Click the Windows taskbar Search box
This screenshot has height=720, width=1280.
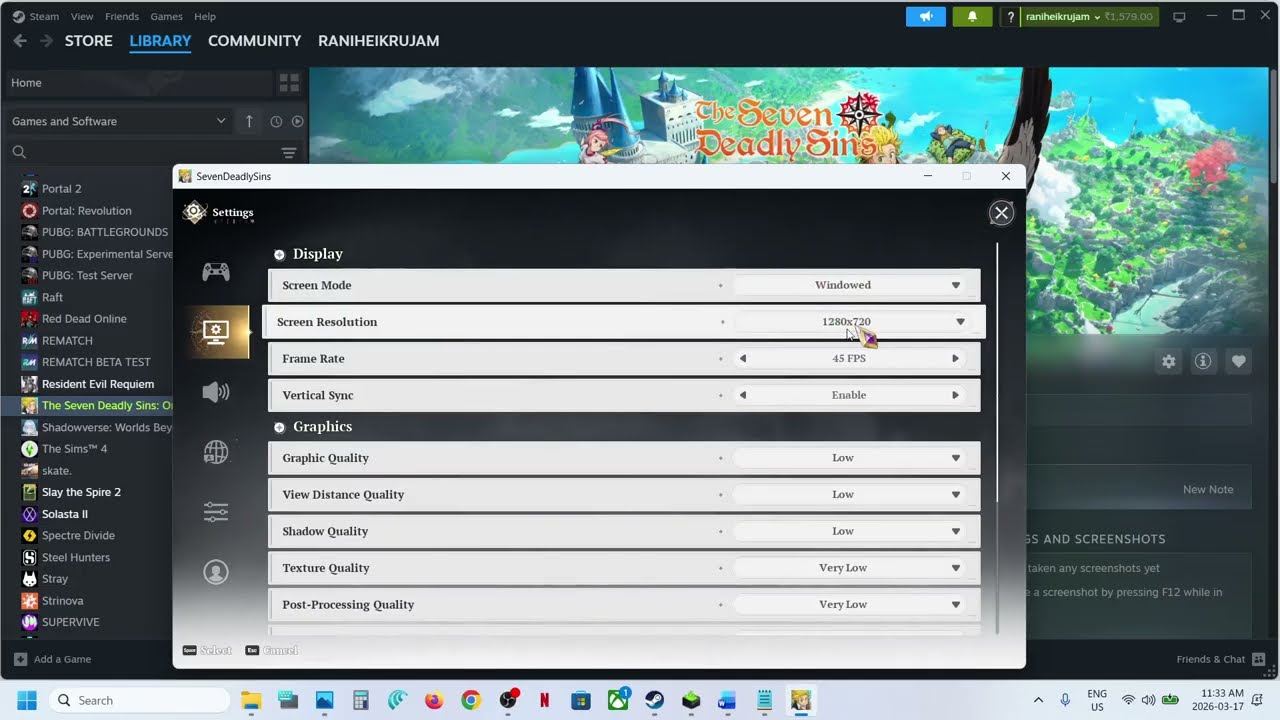click(x=137, y=700)
